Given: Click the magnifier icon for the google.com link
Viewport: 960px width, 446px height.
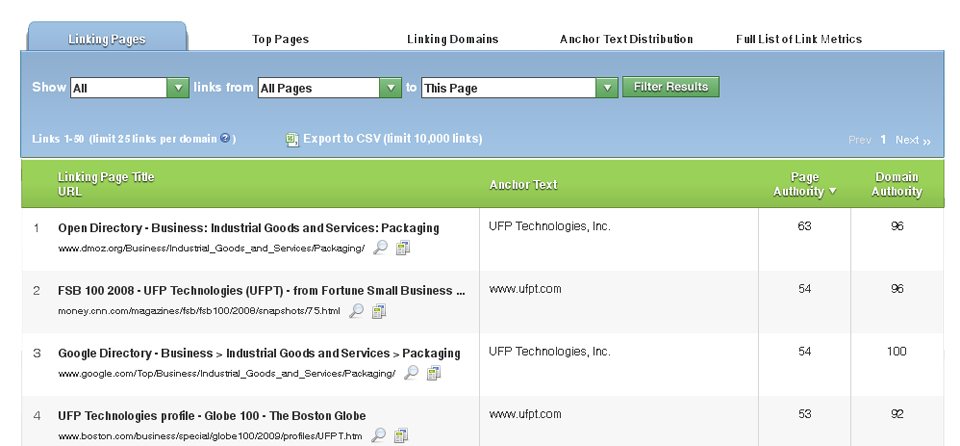Looking at the screenshot, I should 411,372.
